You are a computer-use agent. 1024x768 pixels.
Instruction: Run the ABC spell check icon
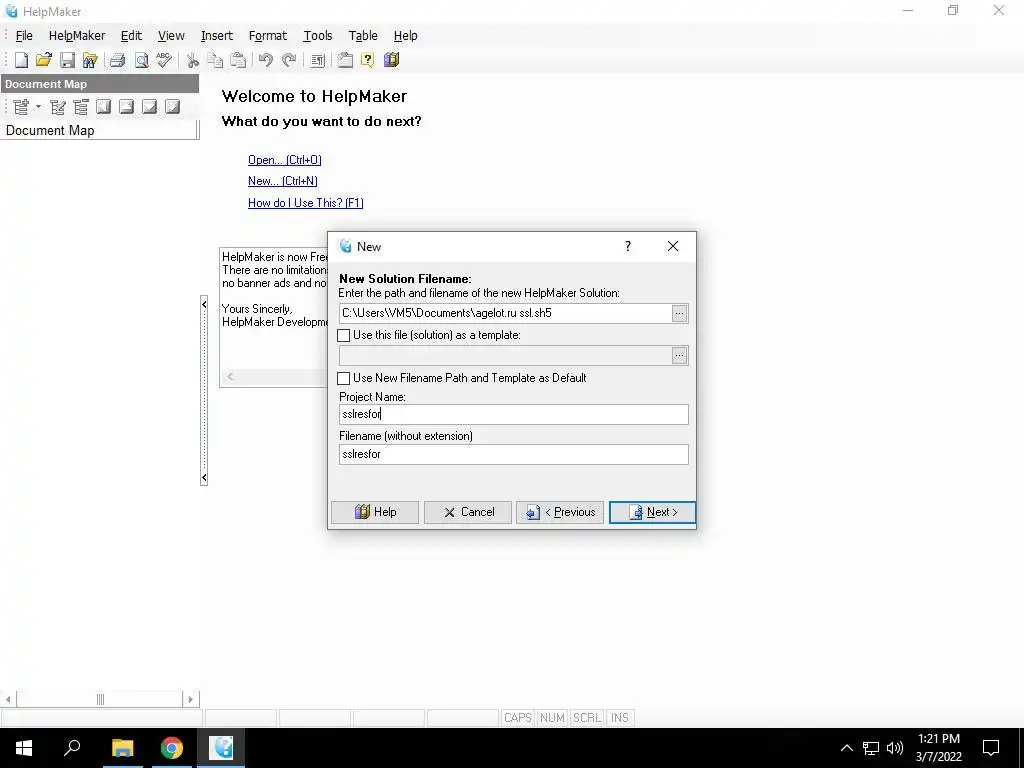click(x=164, y=60)
